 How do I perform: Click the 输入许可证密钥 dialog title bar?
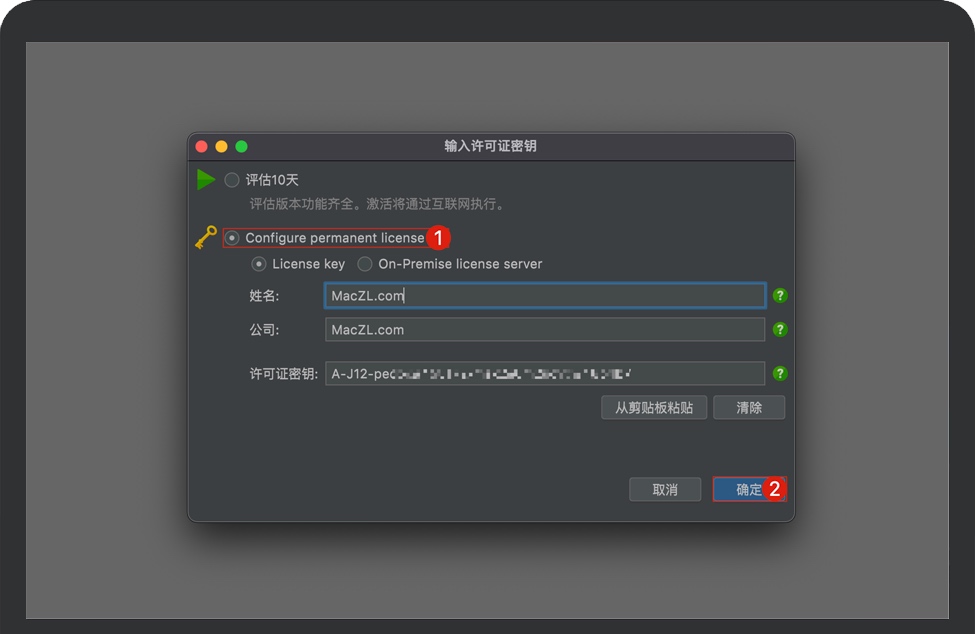click(491, 147)
